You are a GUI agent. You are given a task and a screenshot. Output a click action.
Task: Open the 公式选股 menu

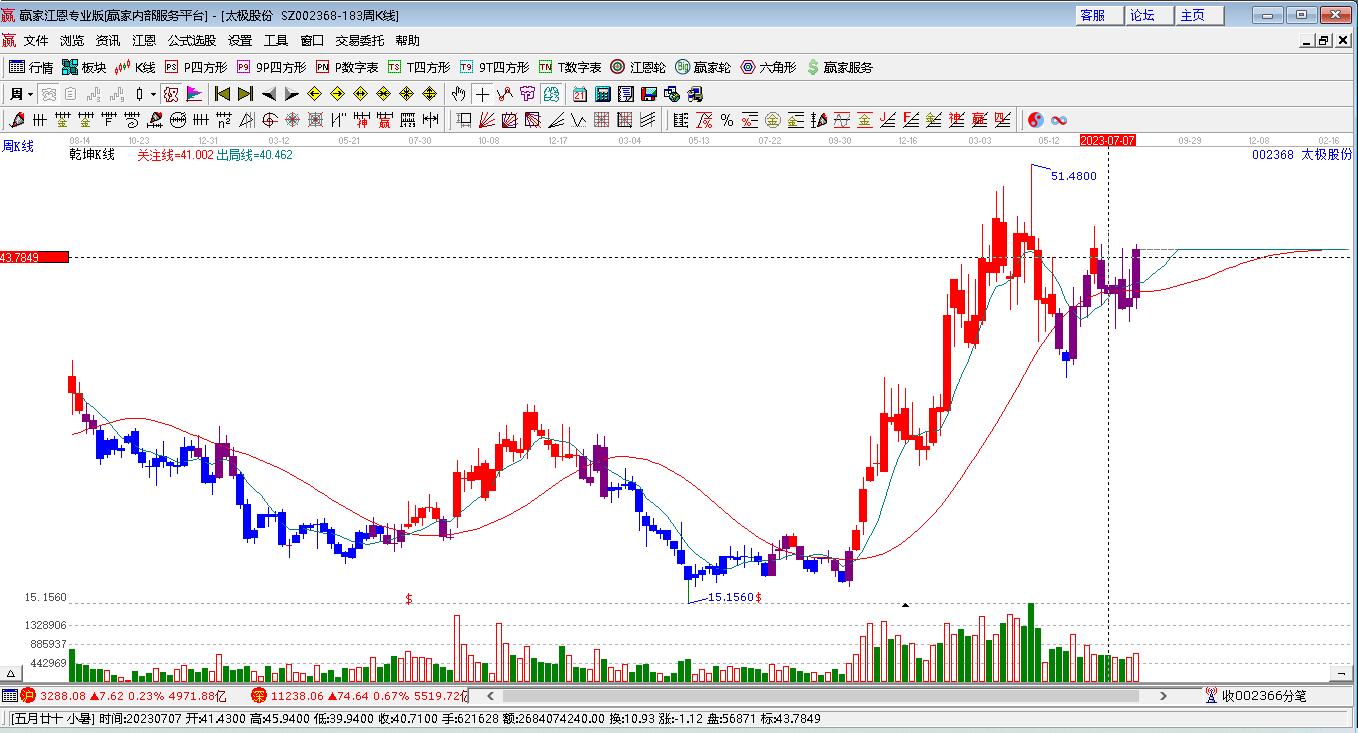192,41
